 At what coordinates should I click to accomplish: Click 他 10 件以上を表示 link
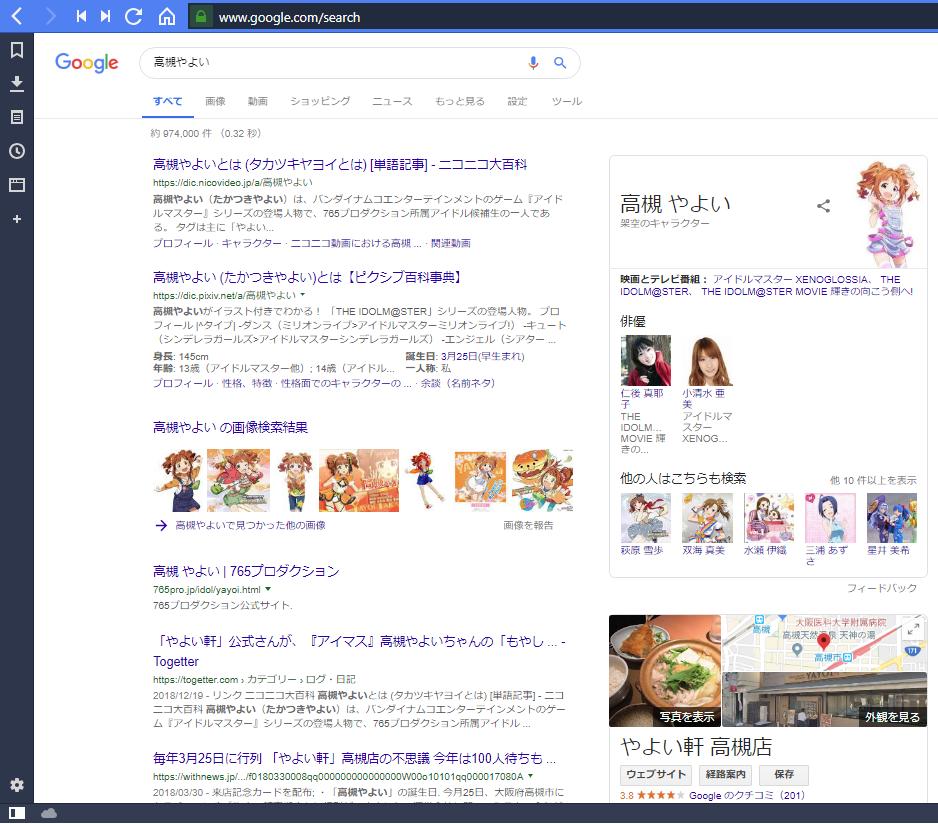[873, 480]
